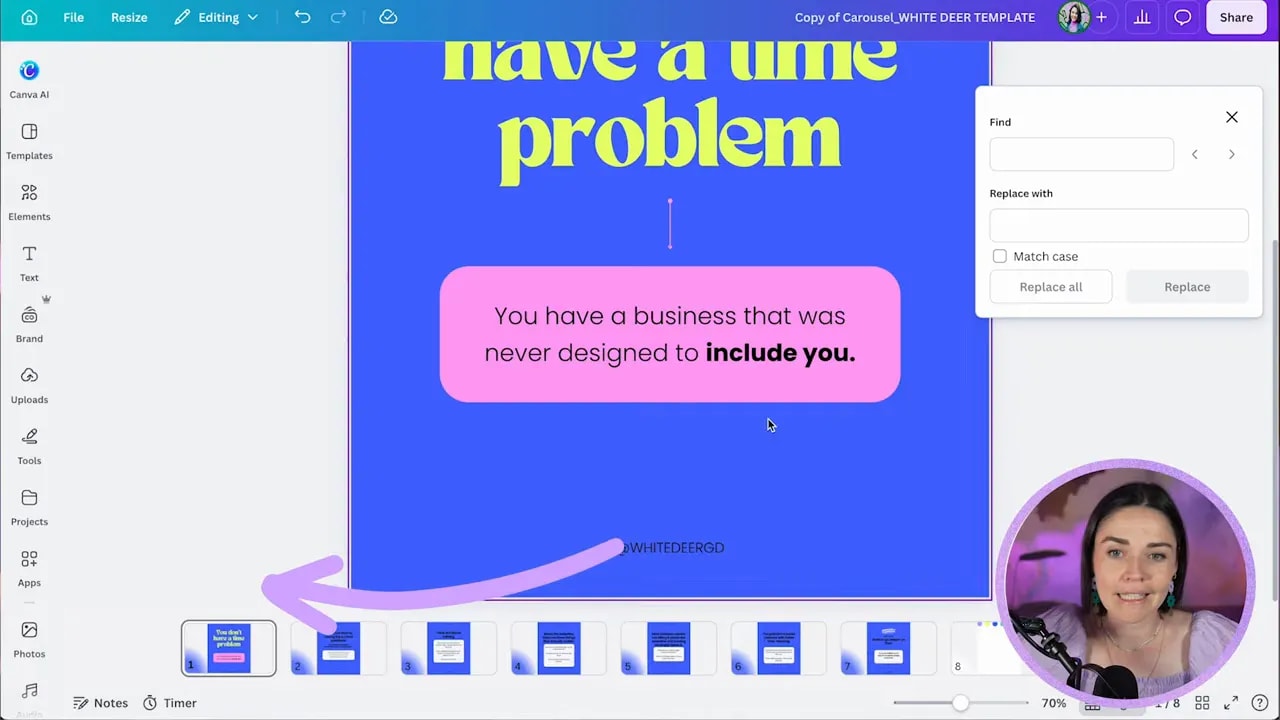Focus the Replace with input field
This screenshot has height=720, width=1280.
pos(1119,225)
